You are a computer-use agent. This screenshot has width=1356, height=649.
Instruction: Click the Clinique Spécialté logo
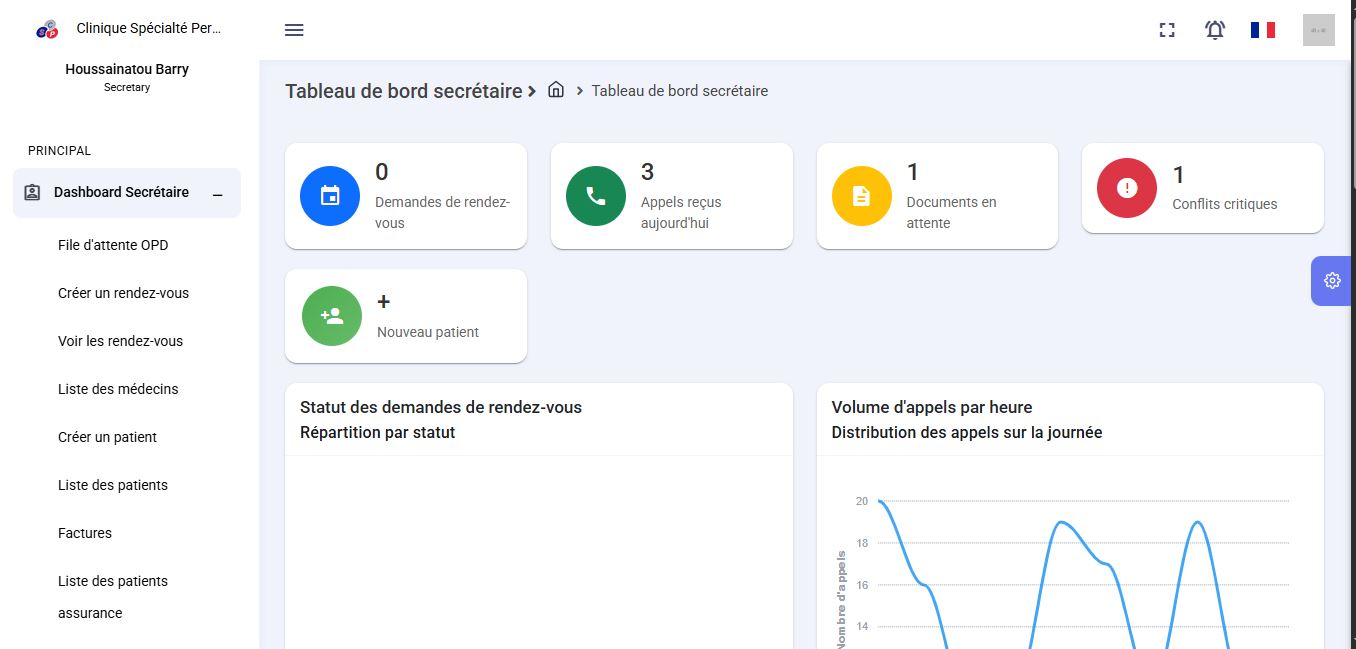[46, 29]
